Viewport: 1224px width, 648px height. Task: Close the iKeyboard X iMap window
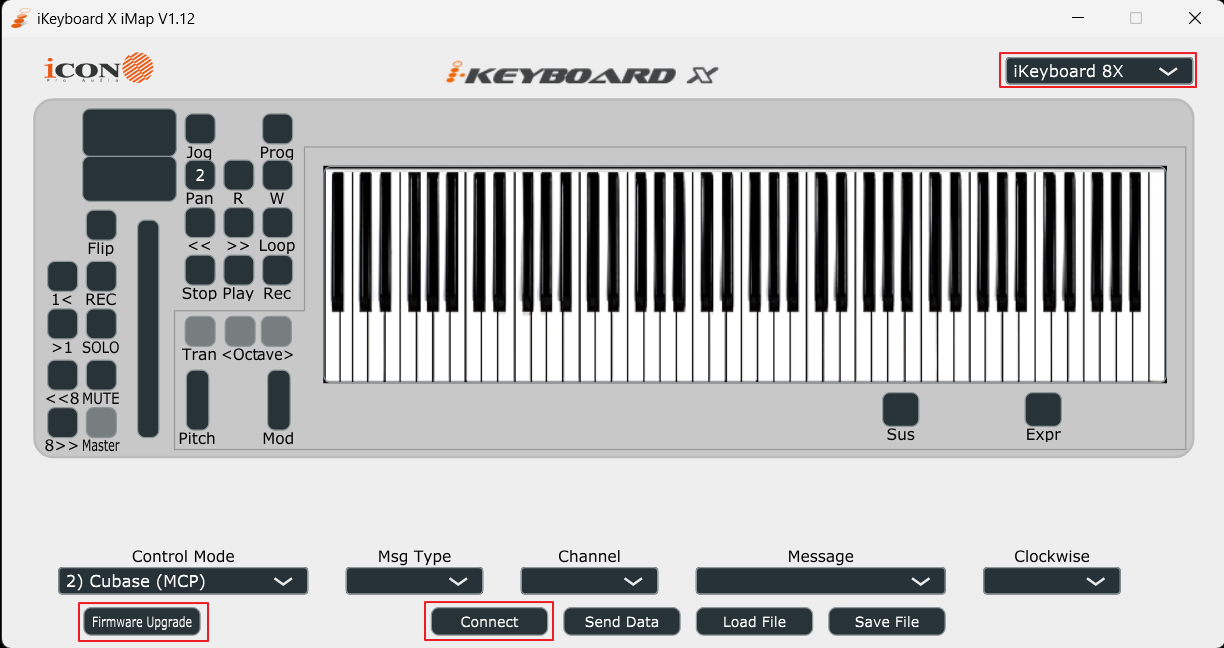1194,18
